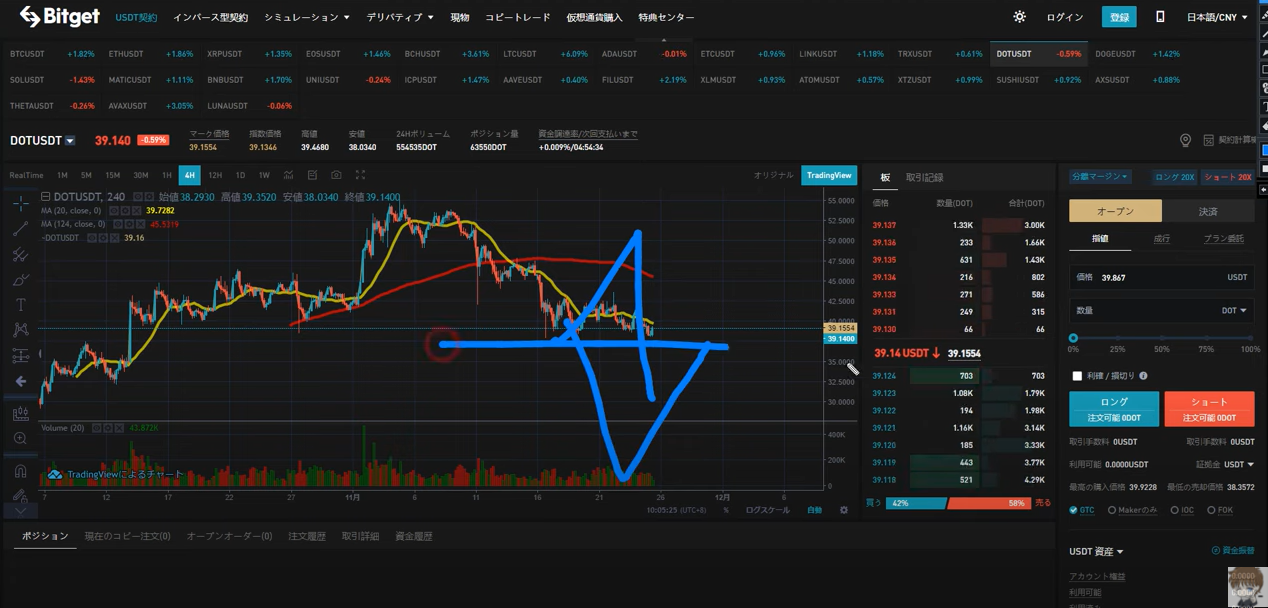The image size is (1268, 608).
Task: Switch to the 決済 tab
Action: (1208, 211)
